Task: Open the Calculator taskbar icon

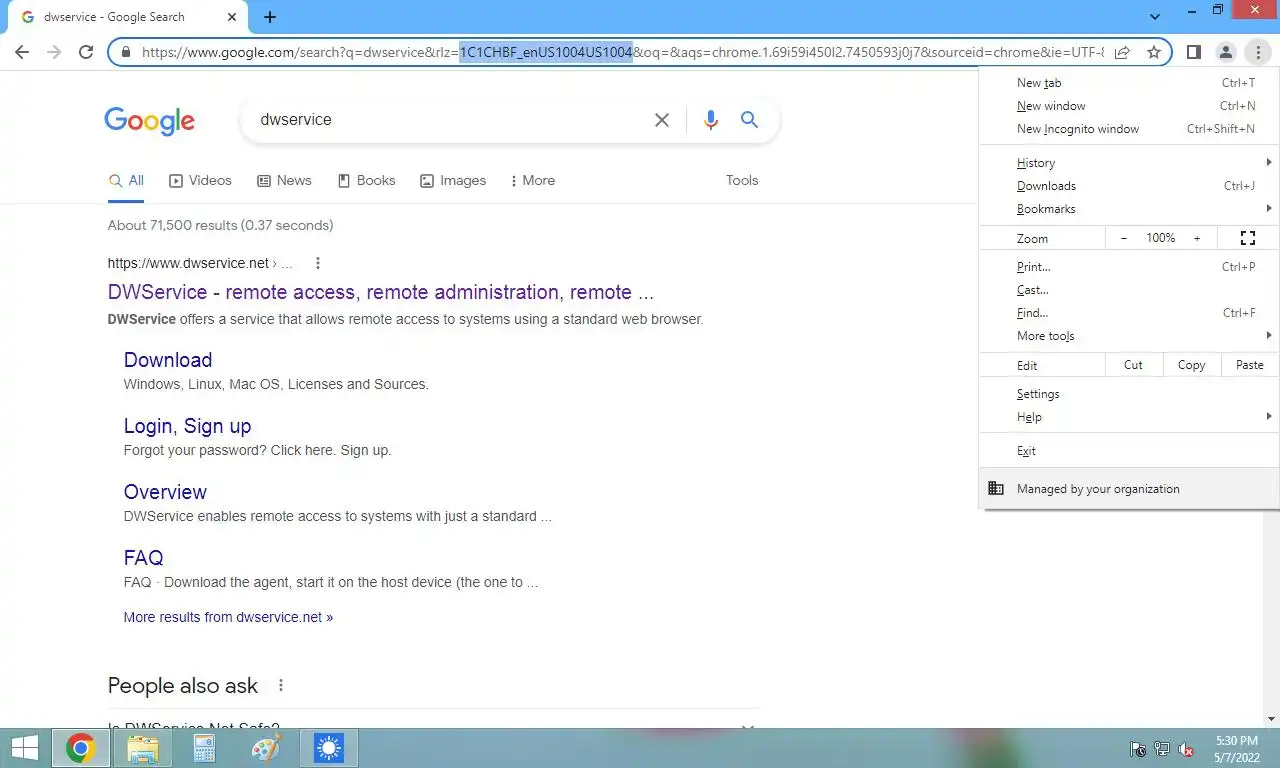Action: [x=204, y=747]
